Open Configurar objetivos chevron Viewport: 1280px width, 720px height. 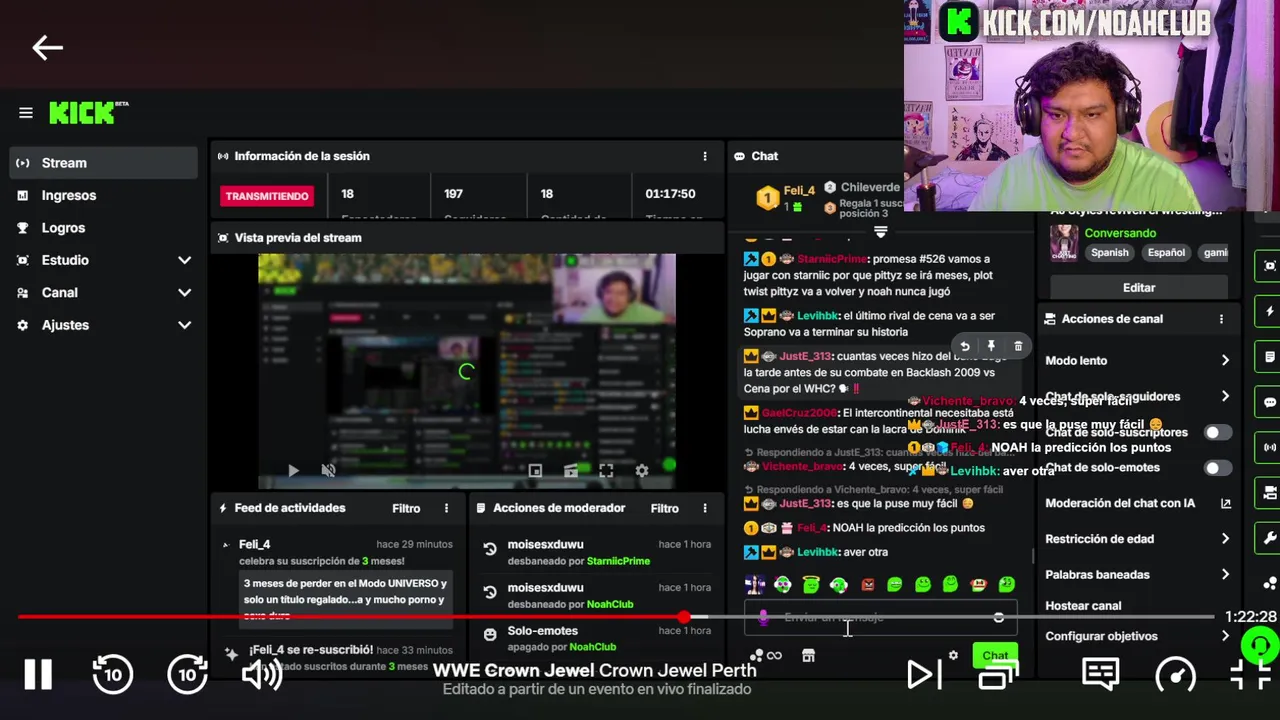[1225, 636]
